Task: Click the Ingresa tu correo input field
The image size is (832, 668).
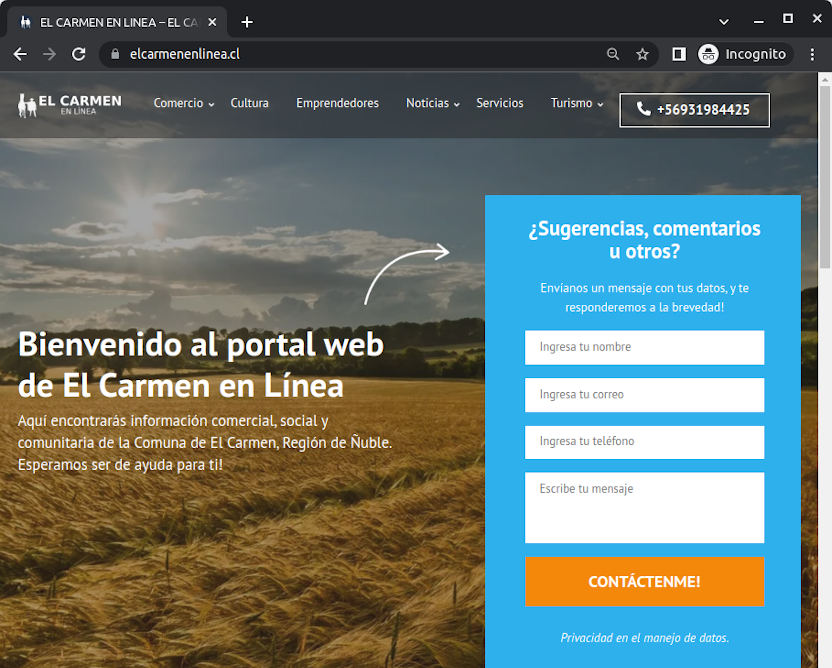Action: (644, 394)
